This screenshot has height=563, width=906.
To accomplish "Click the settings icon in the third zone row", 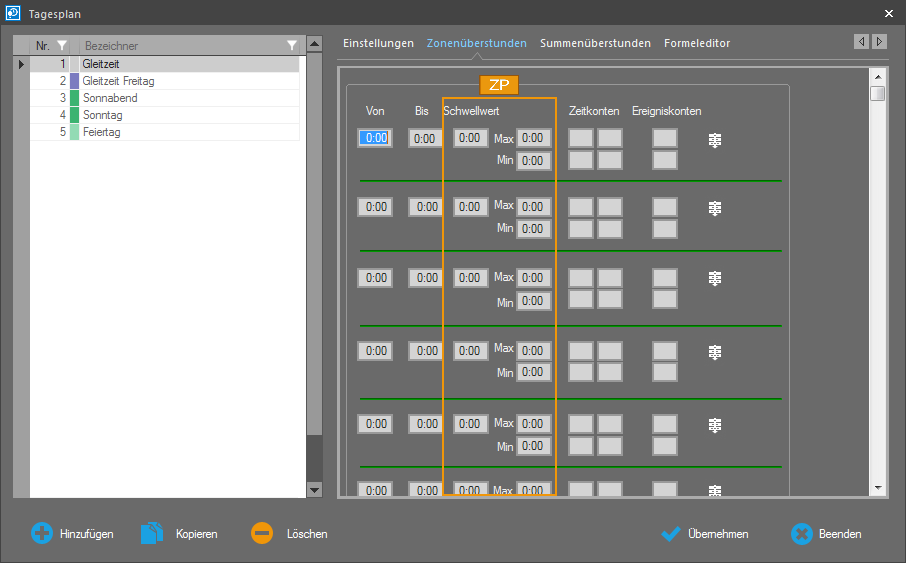I will pyautogui.click(x=715, y=278).
